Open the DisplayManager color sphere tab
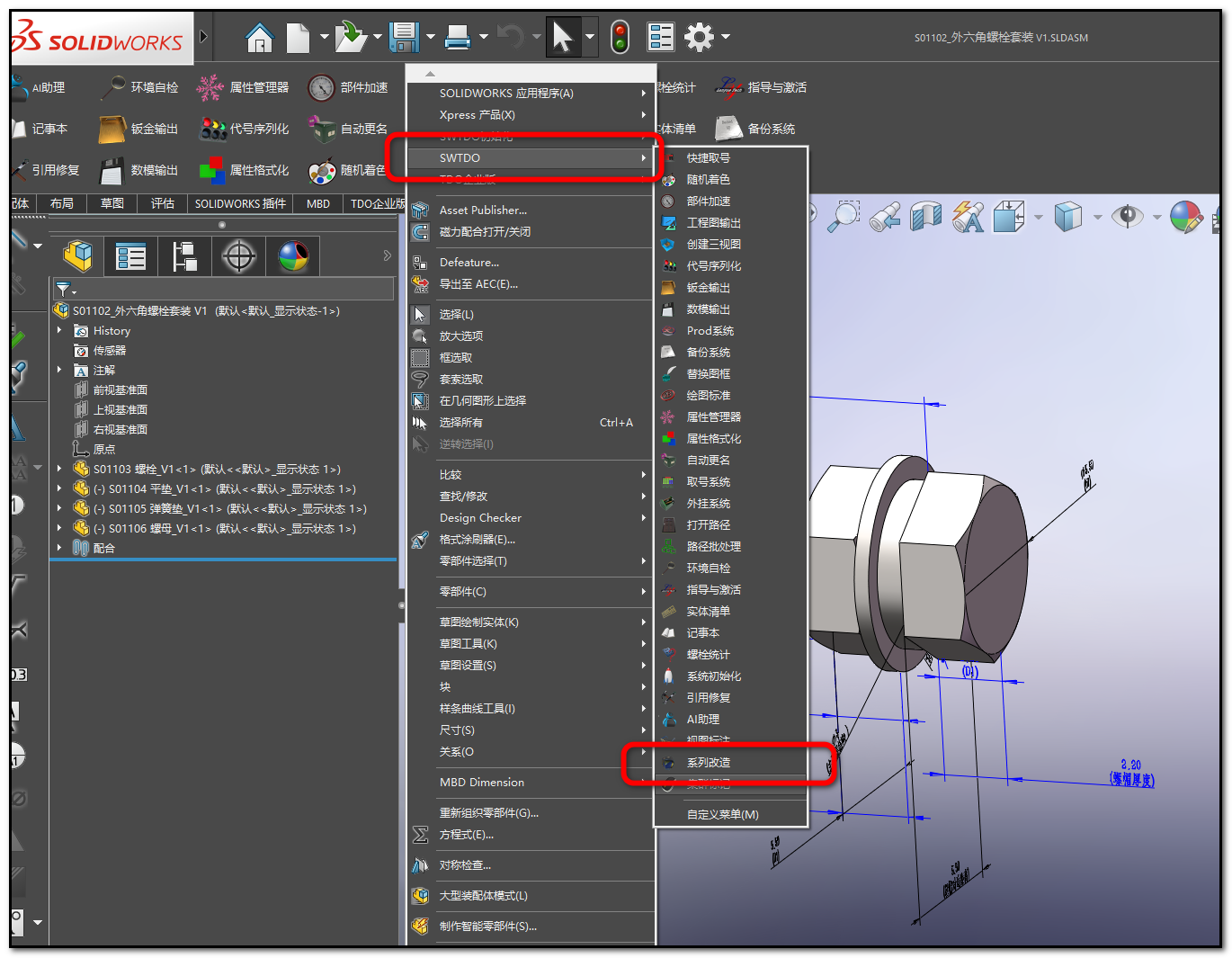This screenshot has width=1232, height=958. 293,257
